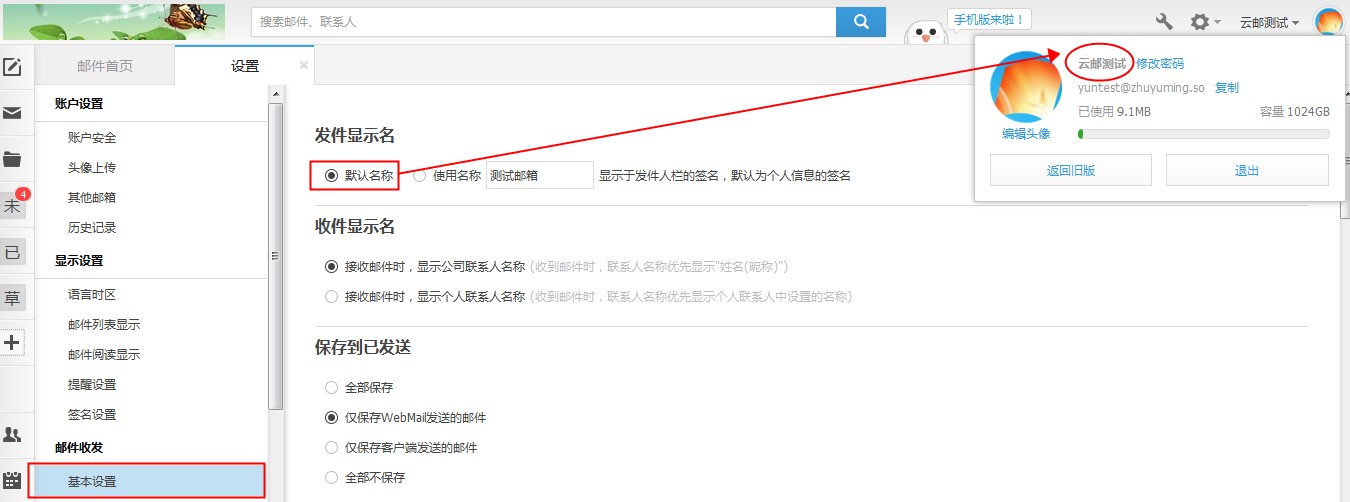The width and height of the screenshot is (1350, 502).
Task: Click the 使用名称 text input field
Action: pyautogui.click(x=539, y=176)
